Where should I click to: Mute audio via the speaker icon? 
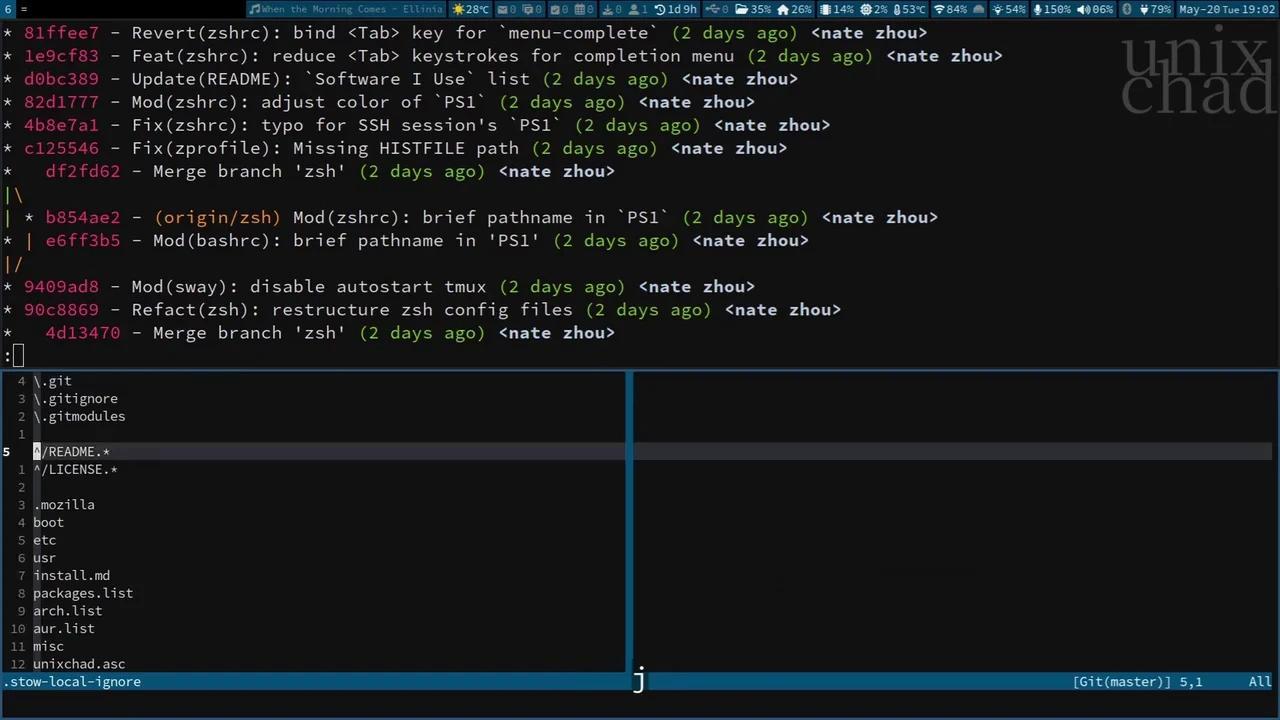pos(1082,9)
